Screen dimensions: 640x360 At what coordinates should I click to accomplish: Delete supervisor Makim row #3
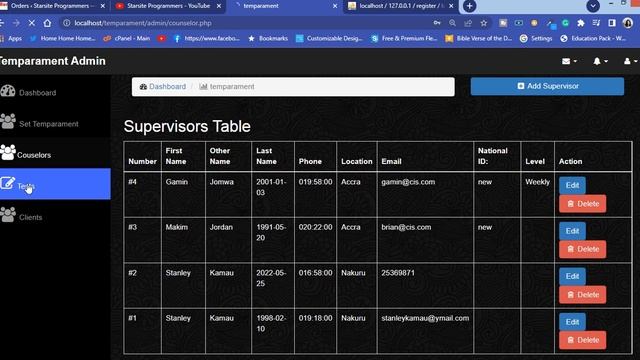click(x=582, y=249)
